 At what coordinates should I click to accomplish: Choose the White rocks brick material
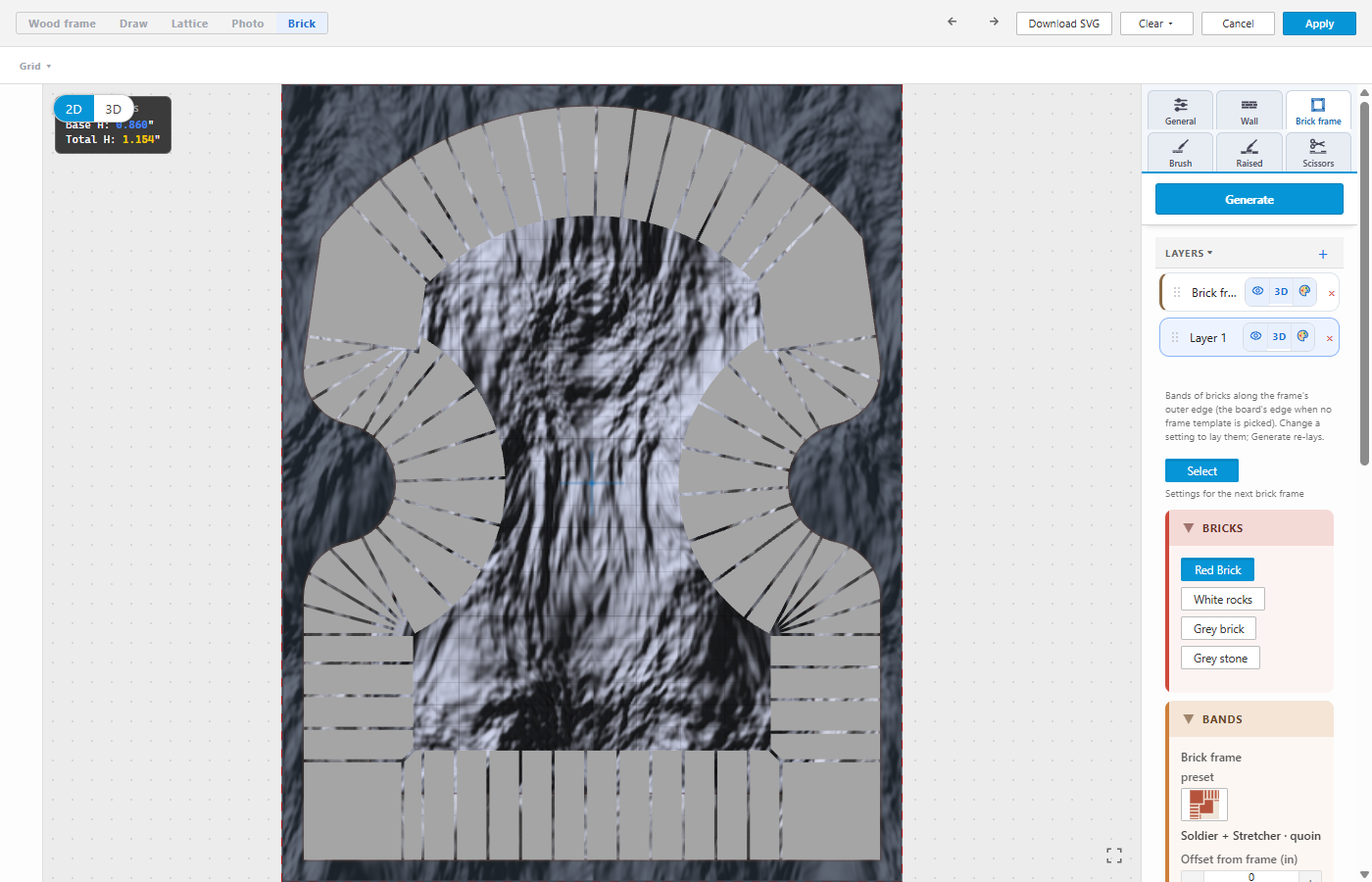point(1223,599)
